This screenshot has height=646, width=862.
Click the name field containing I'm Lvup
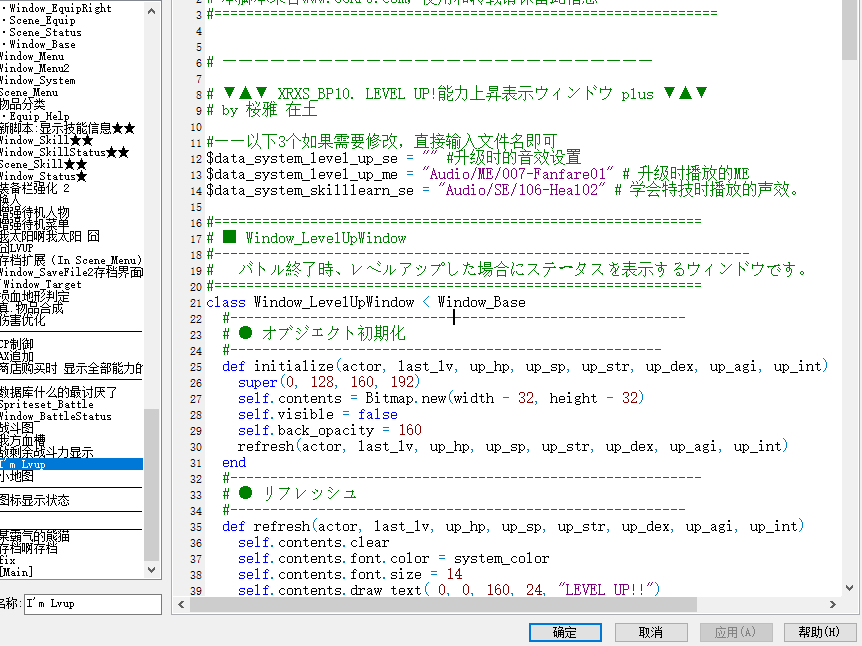[92, 604]
